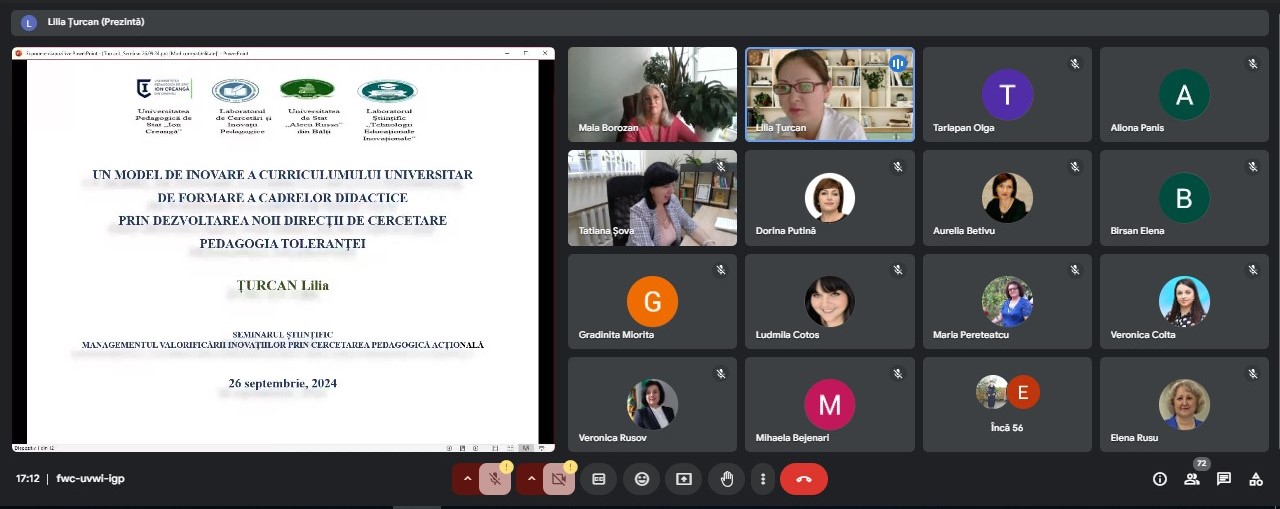Open the activities panel

point(1256,479)
